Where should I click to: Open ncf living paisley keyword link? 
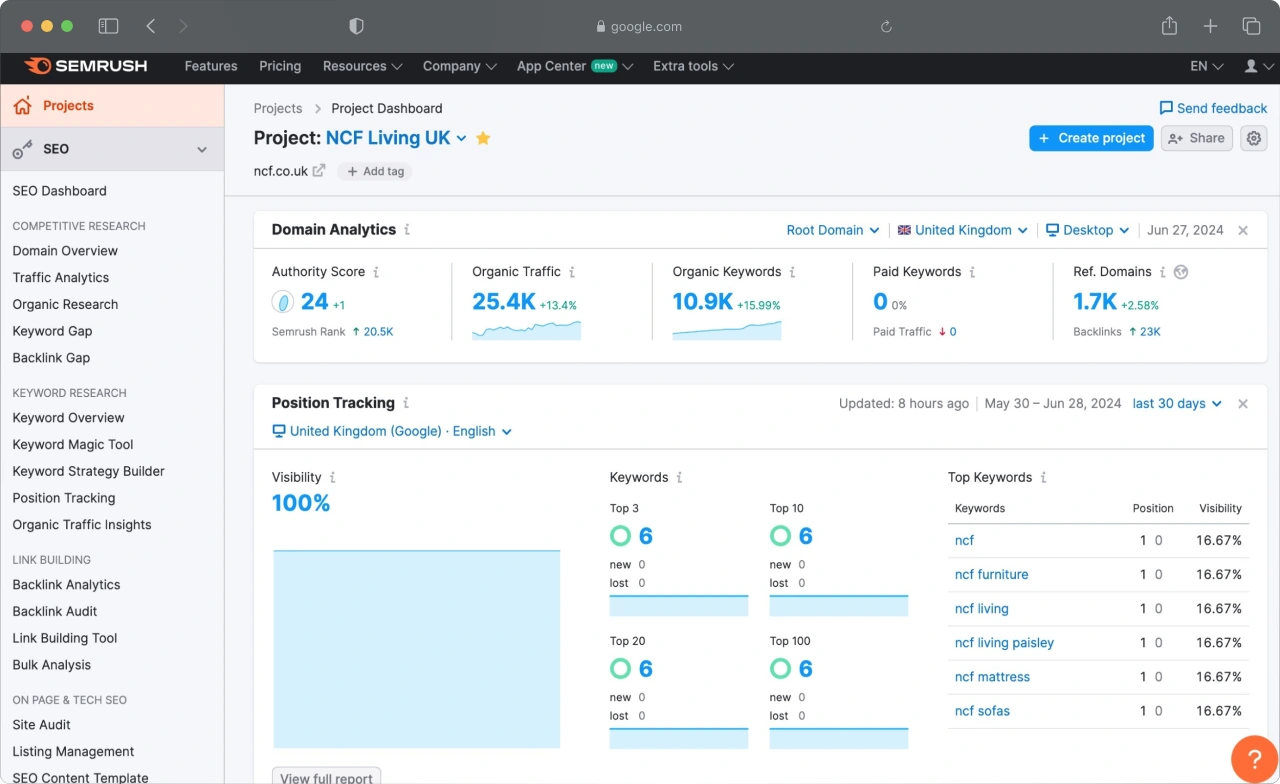tap(1005, 643)
